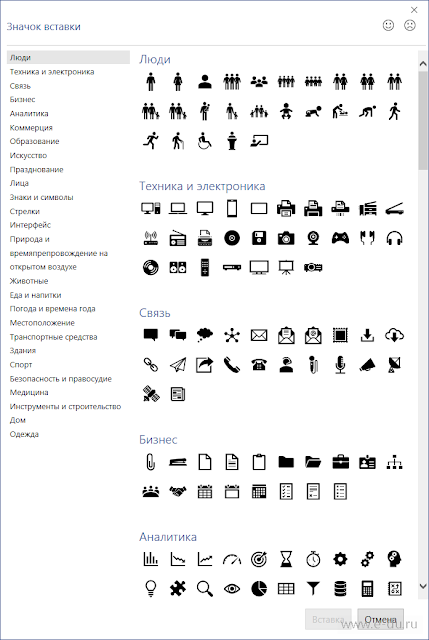The width and height of the screenshot is (429, 640).
Task: Choose the magnifying glass icon
Action: [204, 589]
